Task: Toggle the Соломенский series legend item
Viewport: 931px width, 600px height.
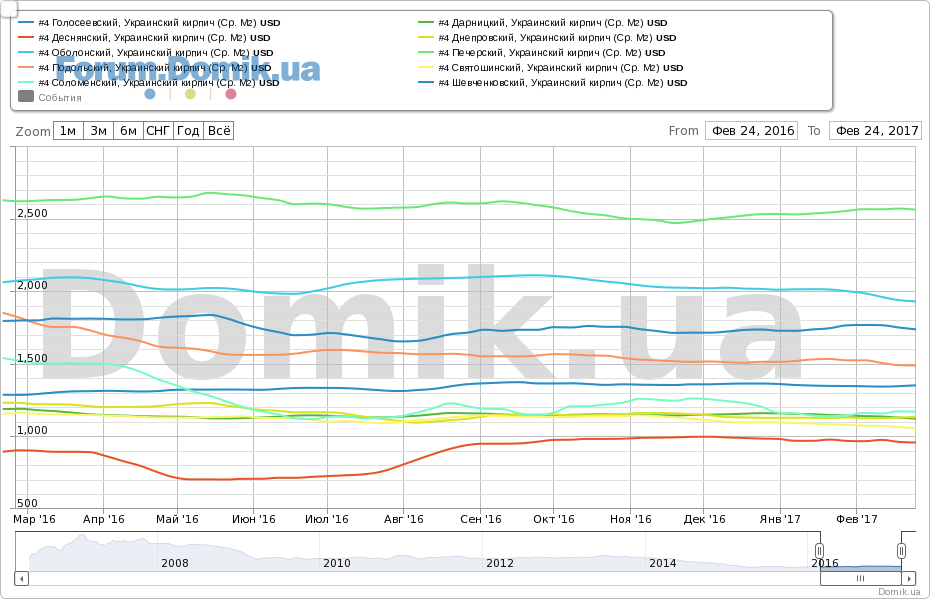Action: pyautogui.click(x=148, y=83)
